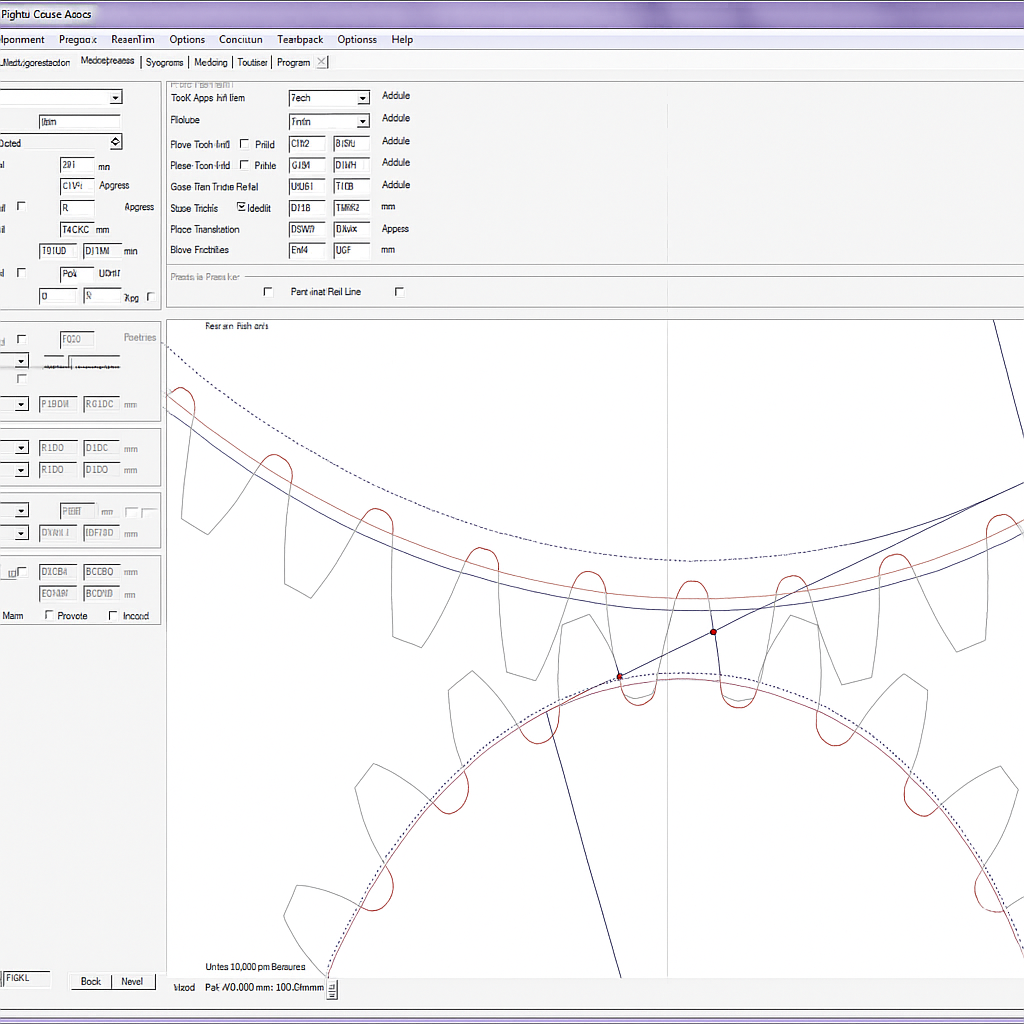The width and height of the screenshot is (1024, 1024).
Task: Click the Itnm input field
Action: tap(80, 121)
